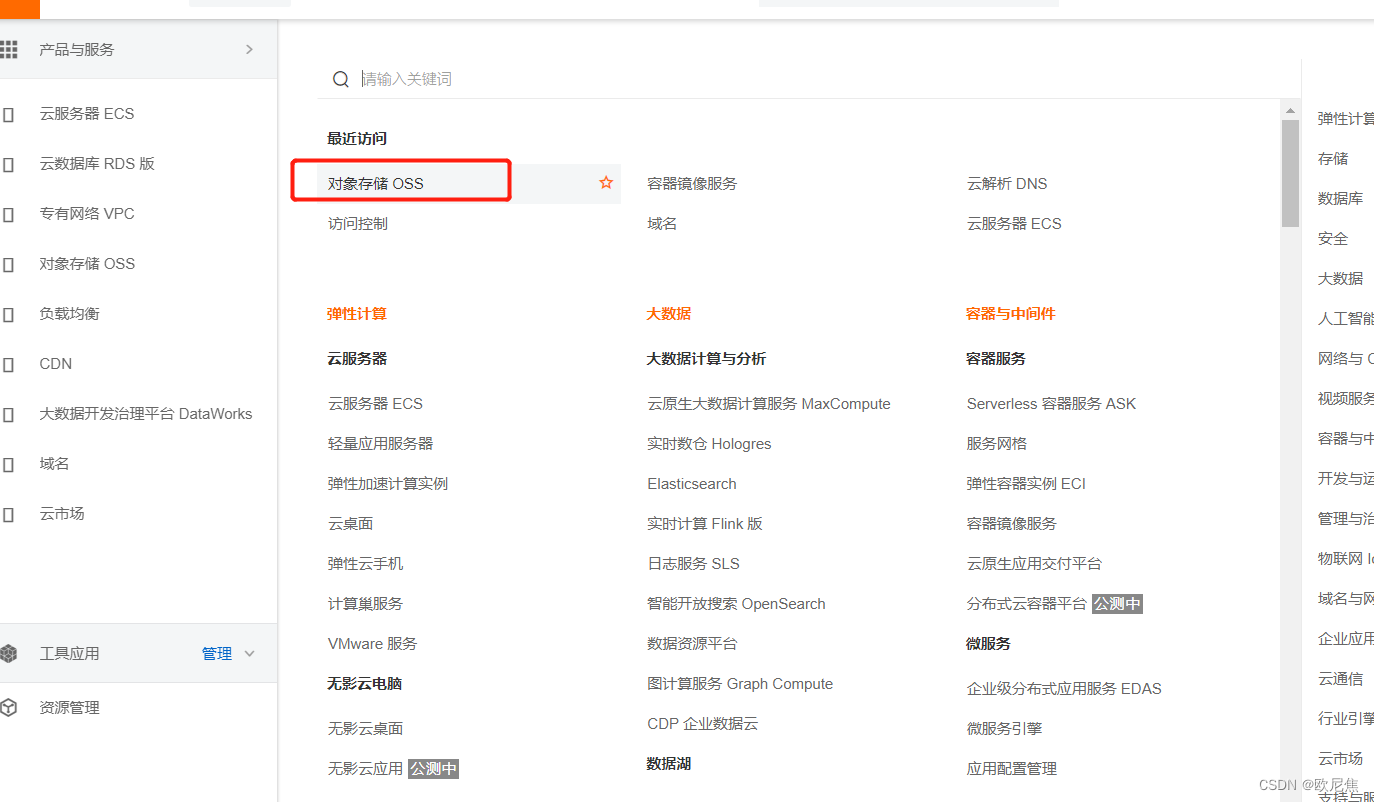This screenshot has width=1374, height=802.
Task: Click the icon beside 云市场 in sidebar
Action: pyautogui.click(x=9, y=514)
